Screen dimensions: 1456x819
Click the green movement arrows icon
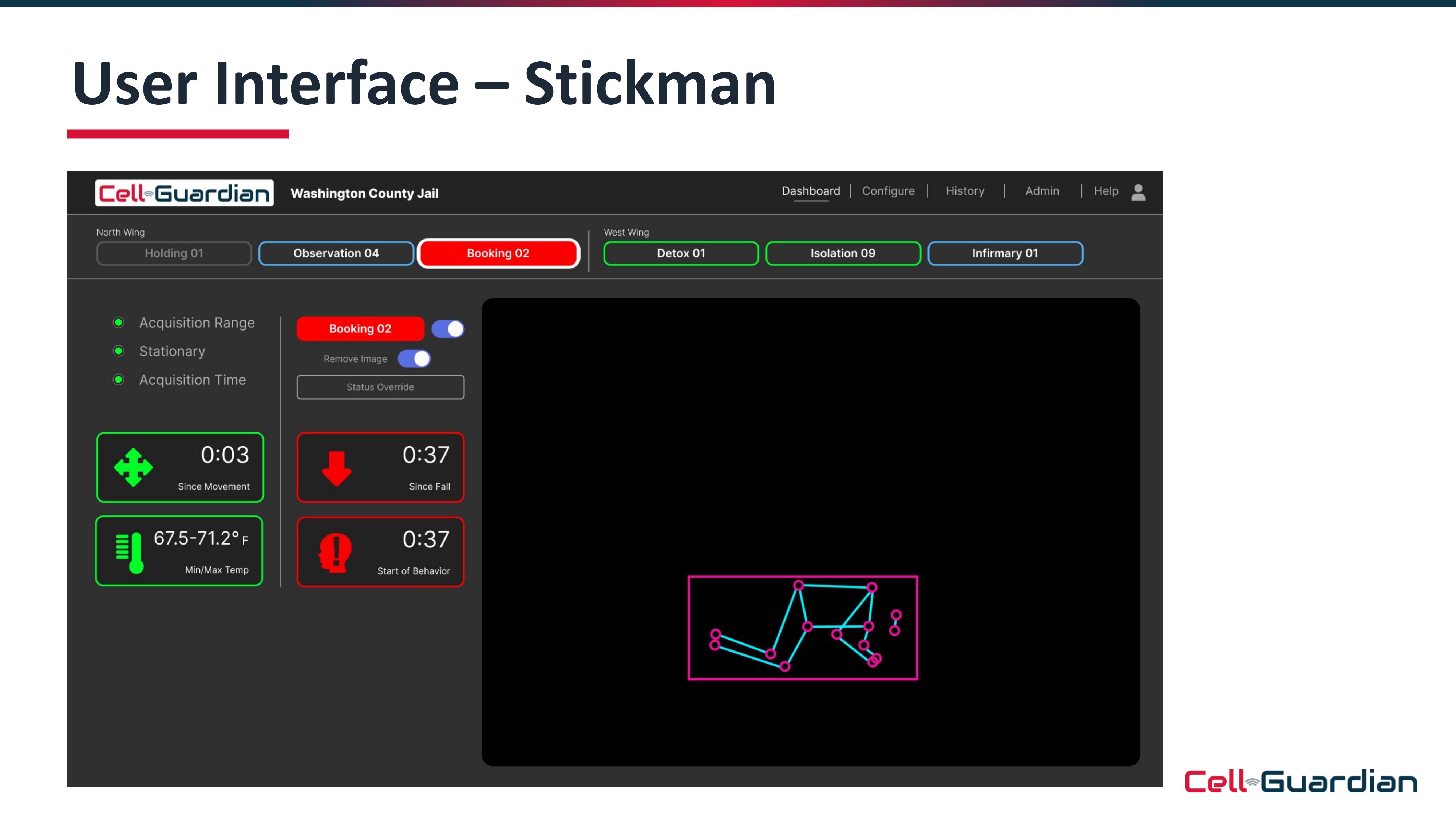(133, 467)
